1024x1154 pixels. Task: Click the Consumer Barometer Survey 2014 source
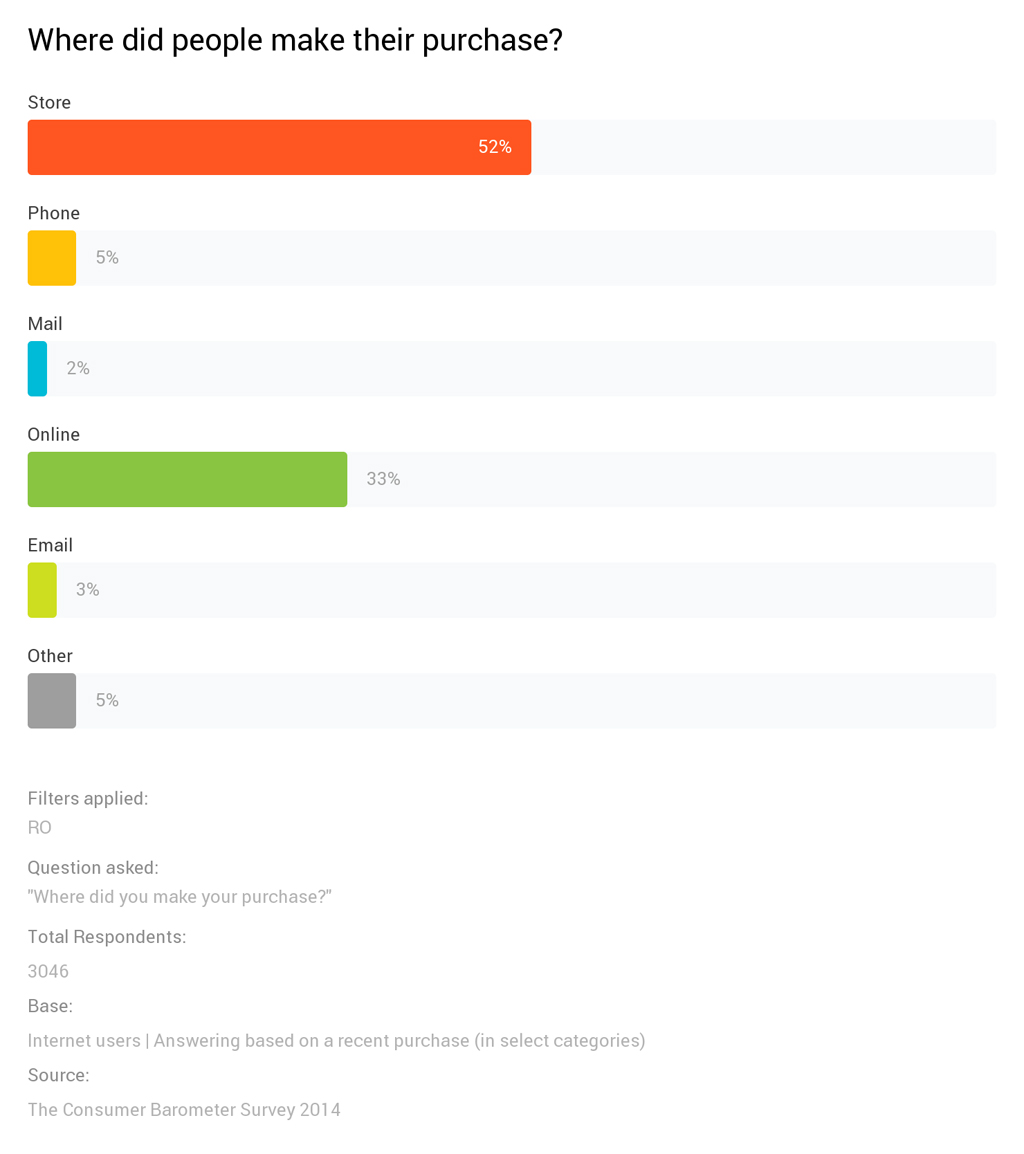click(184, 1109)
